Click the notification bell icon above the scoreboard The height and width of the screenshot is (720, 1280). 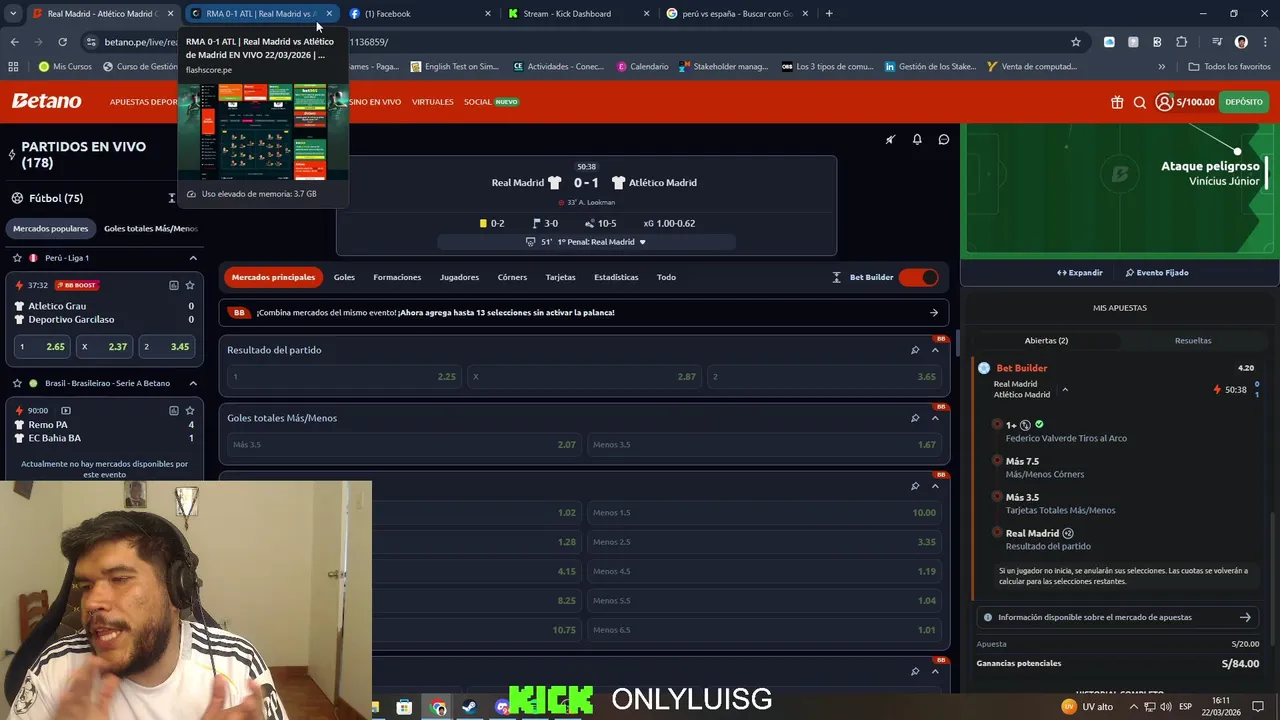[x=917, y=139]
